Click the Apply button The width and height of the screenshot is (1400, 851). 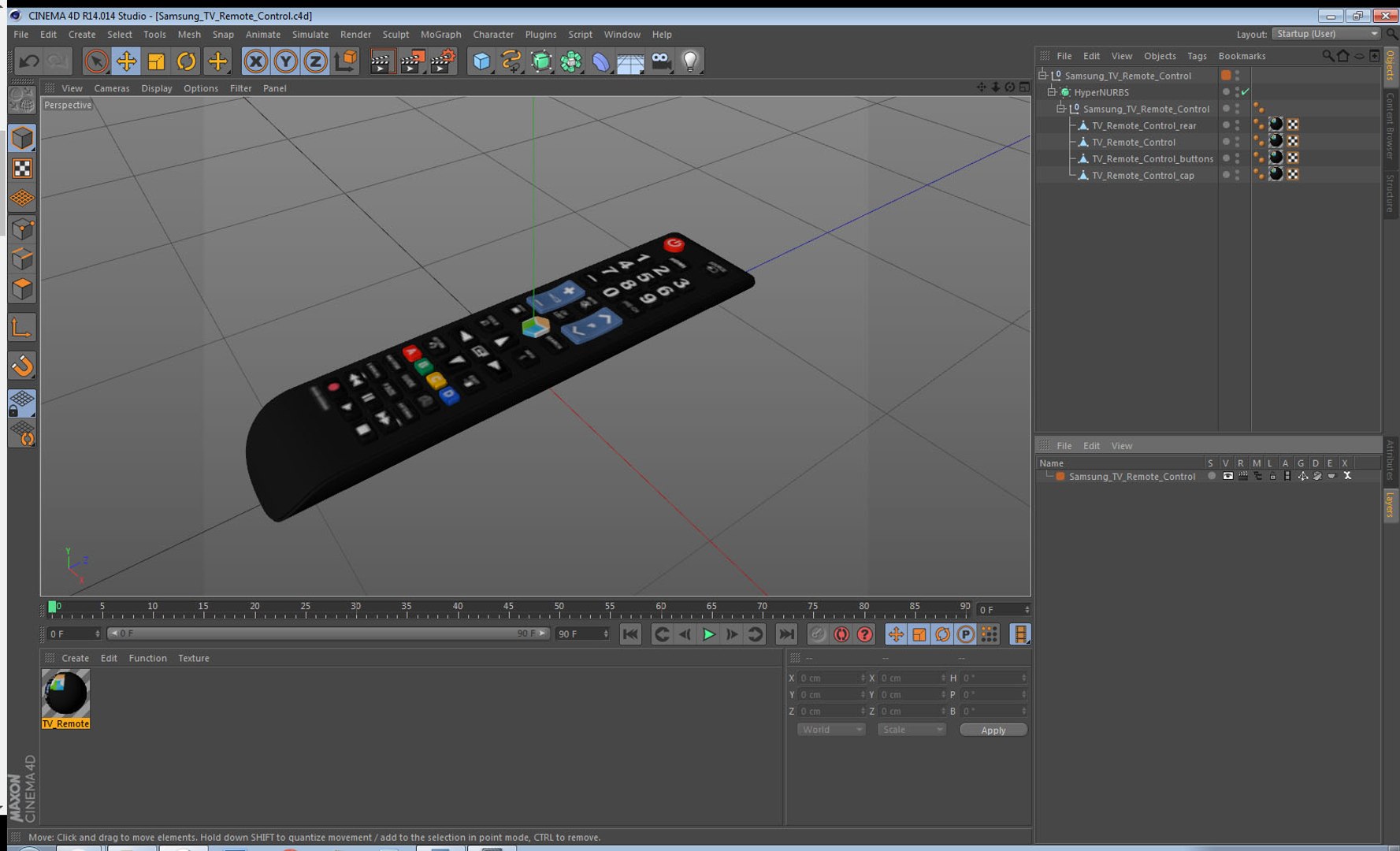click(x=993, y=730)
